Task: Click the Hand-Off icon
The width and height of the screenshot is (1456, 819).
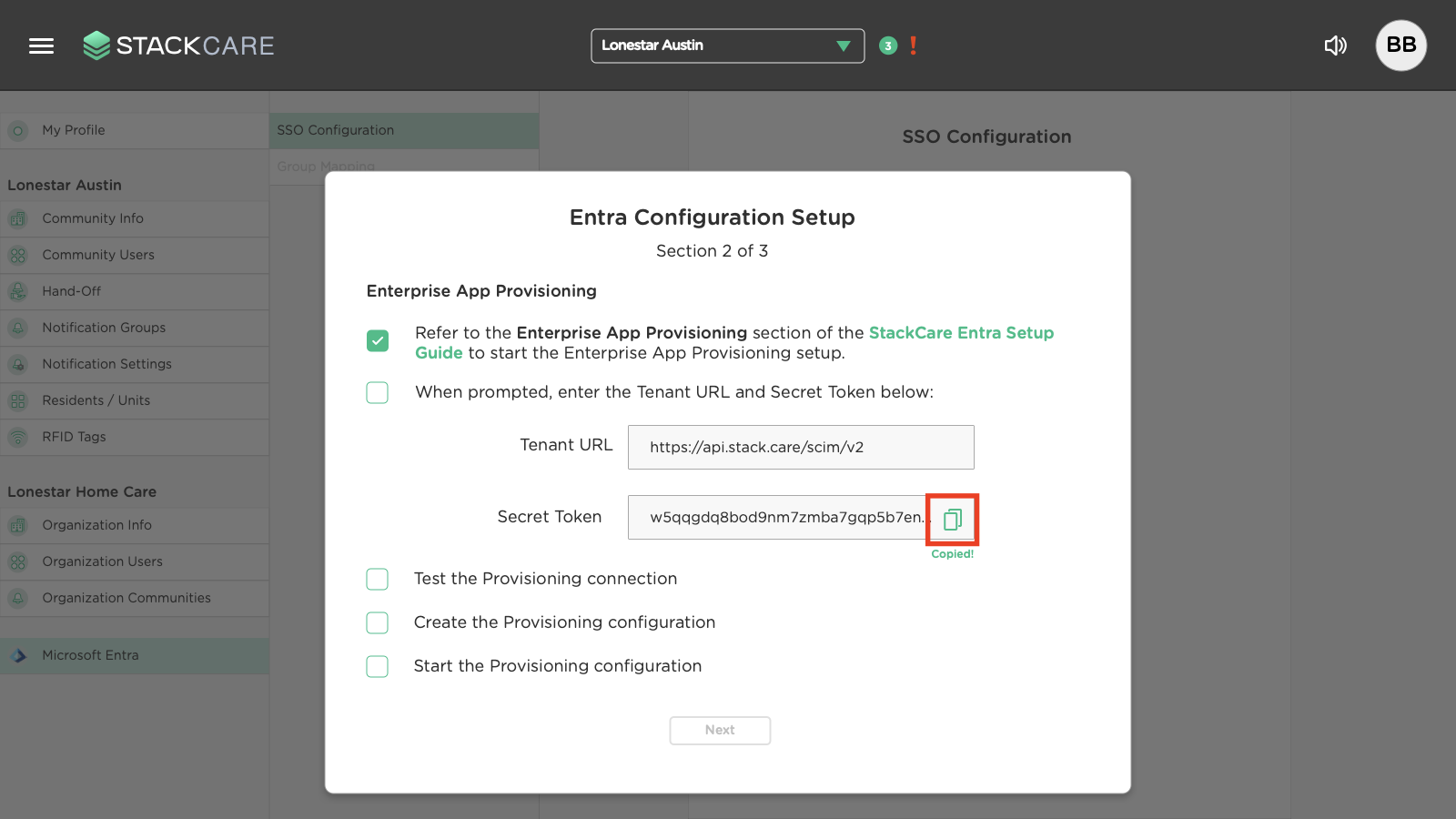Action: [x=17, y=291]
